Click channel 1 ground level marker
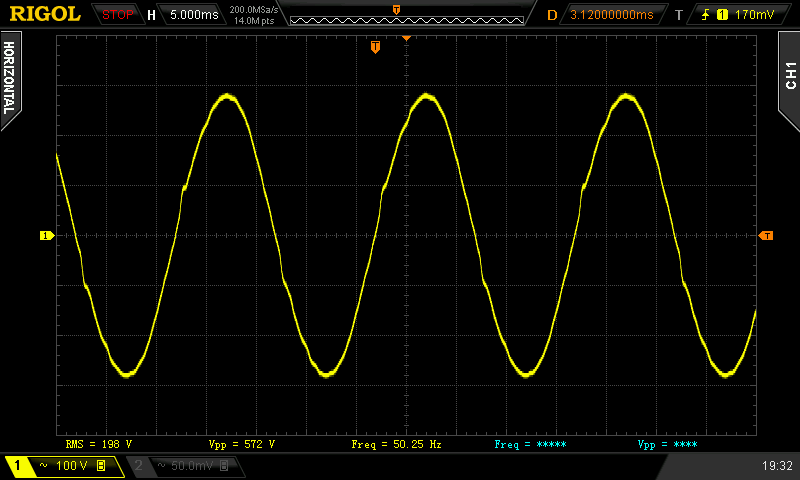 click(x=45, y=236)
